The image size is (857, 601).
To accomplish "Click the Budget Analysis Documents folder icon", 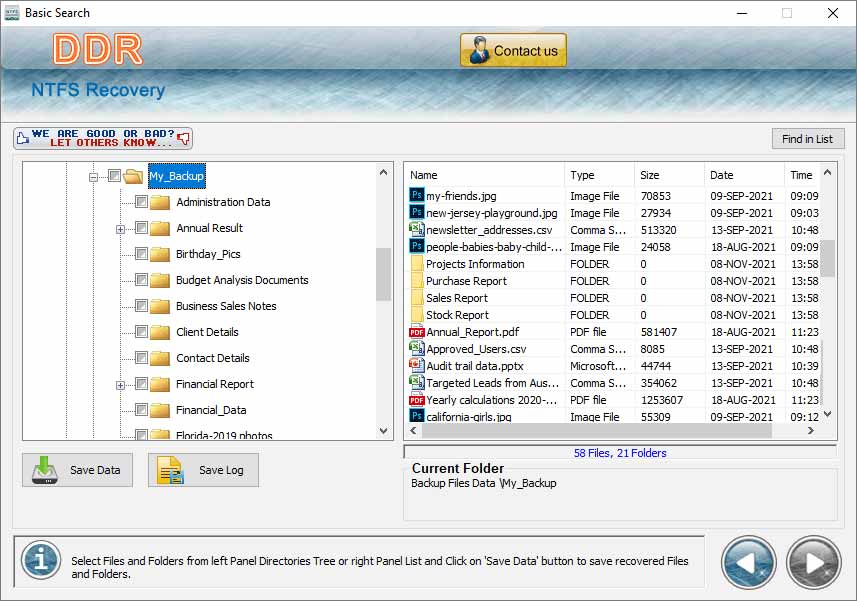I will tap(160, 280).
